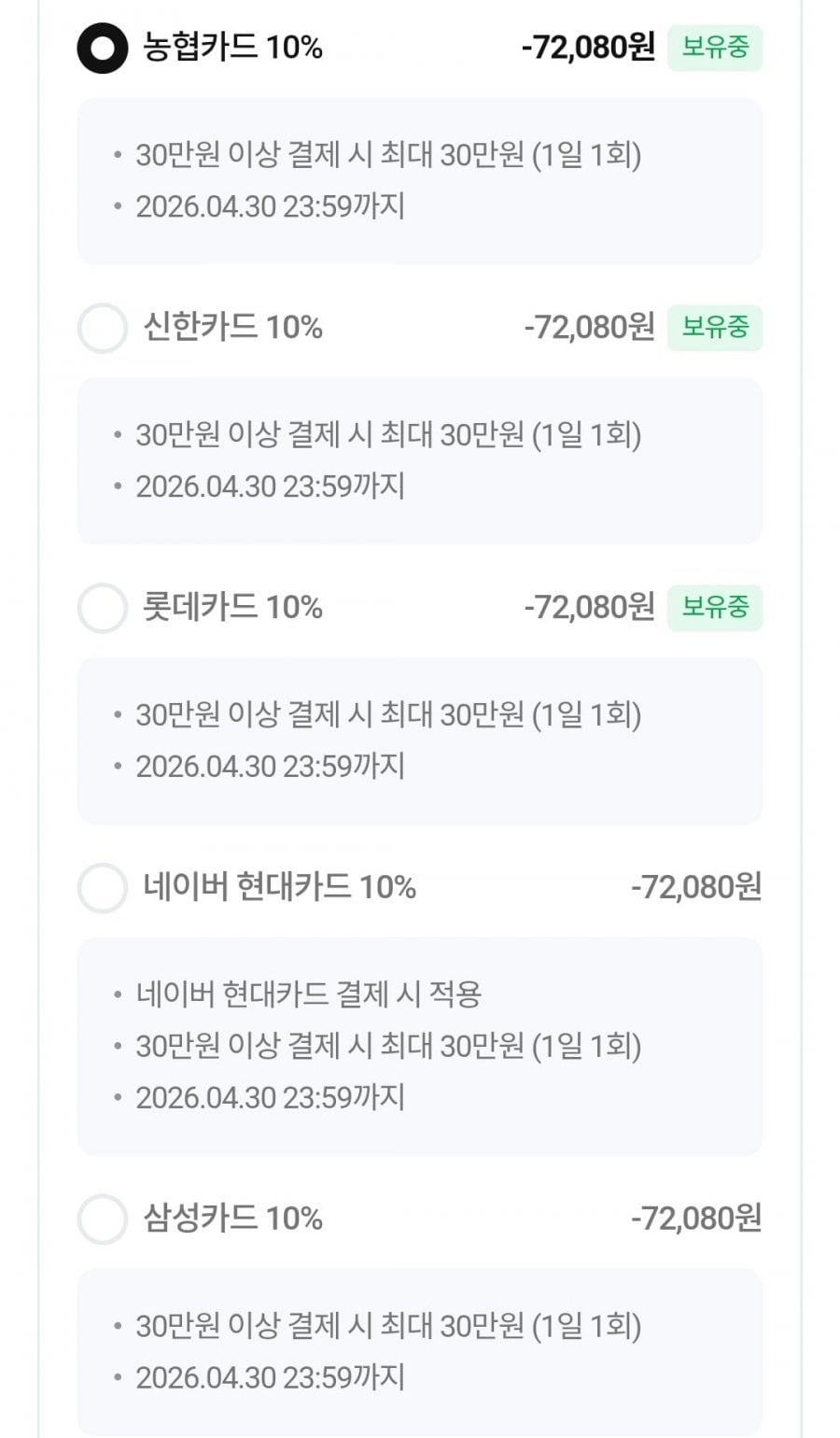
Task: Tap the 롯데카드 10% label text
Action: click(x=232, y=607)
